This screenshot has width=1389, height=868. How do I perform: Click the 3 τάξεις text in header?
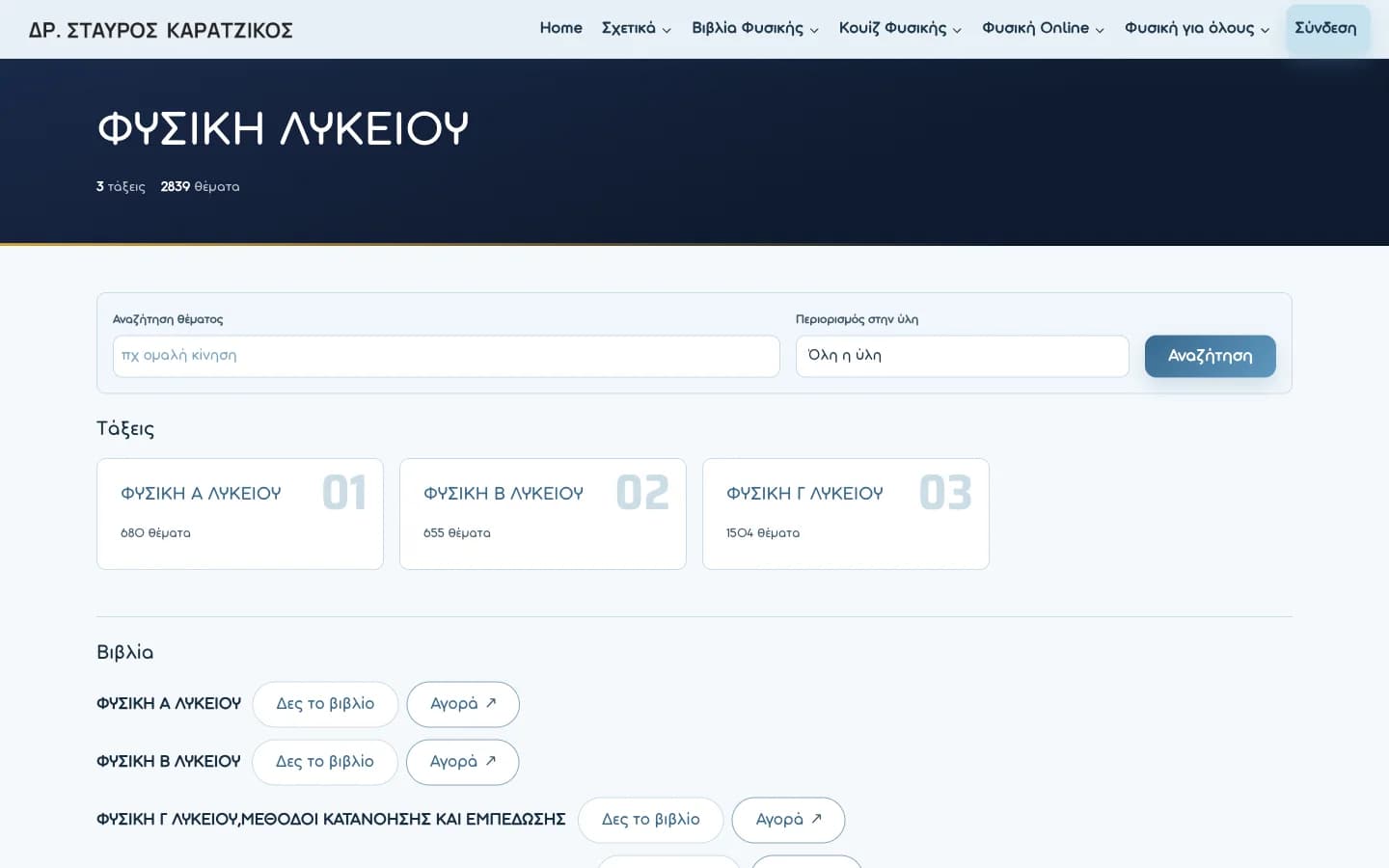point(121,187)
